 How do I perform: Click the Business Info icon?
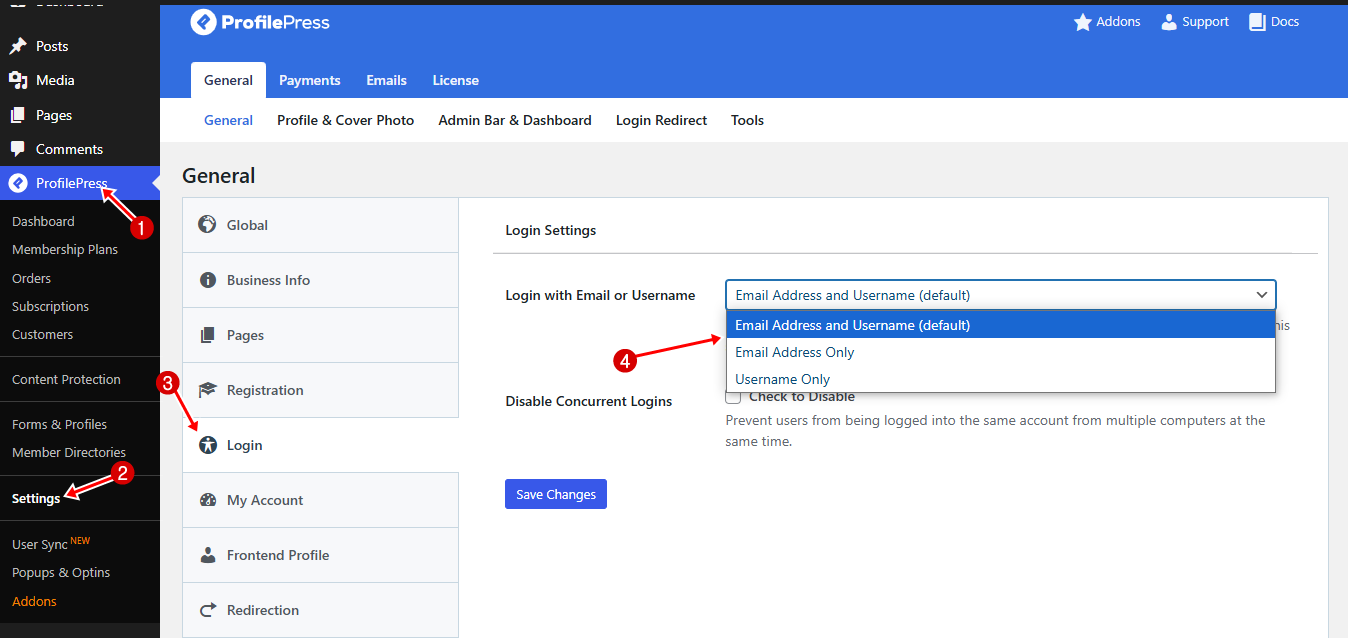(x=208, y=280)
